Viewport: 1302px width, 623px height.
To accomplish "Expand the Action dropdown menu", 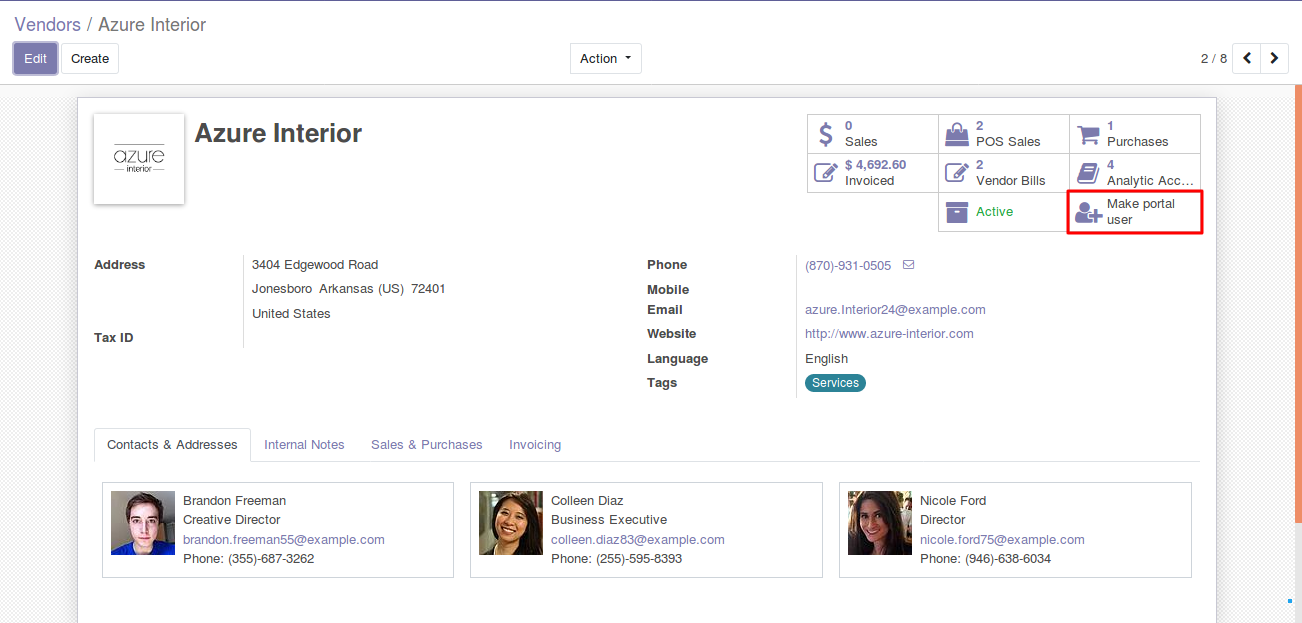I will tap(605, 59).
